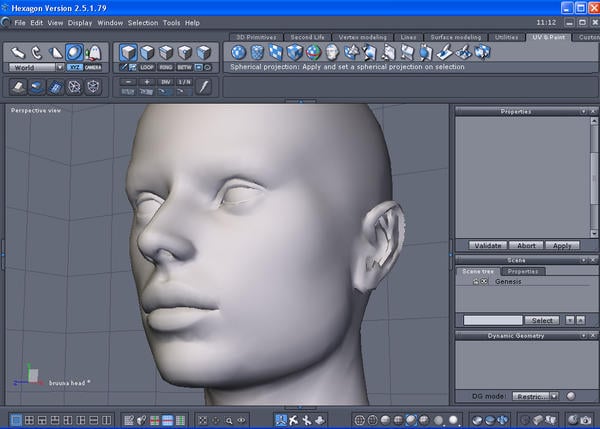Click the Validate button
The width and height of the screenshot is (600, 429).
pyautogui.click(x=487, y=245)
